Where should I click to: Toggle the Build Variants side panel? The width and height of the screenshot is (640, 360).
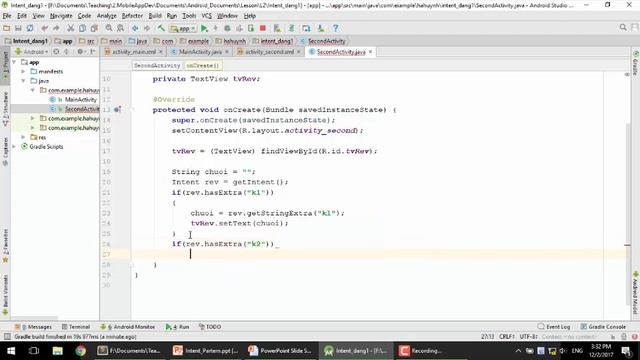point(5,295)
